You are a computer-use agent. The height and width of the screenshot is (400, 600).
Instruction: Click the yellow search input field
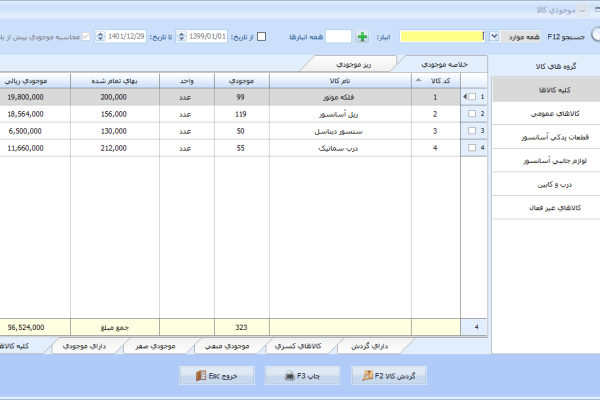442,36
